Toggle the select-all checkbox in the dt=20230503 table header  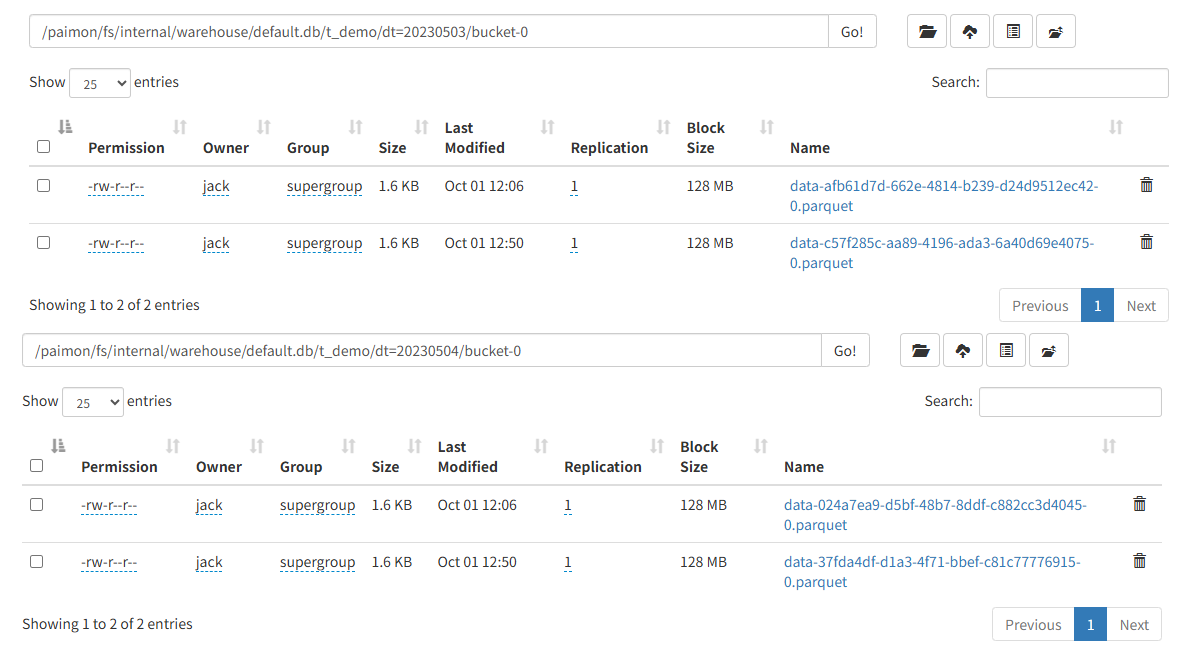tap(43, 147)
